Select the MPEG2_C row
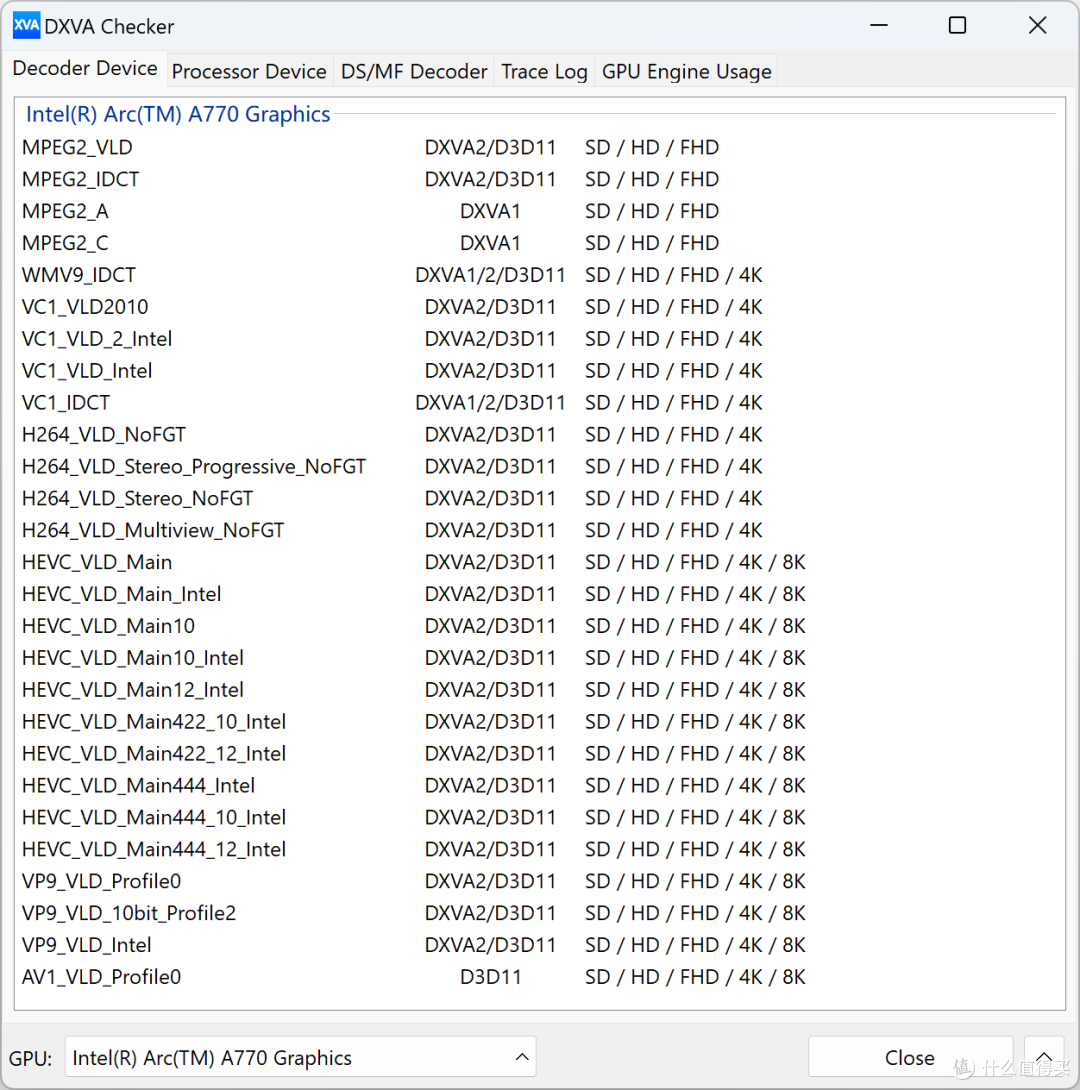This screenshot has height=1090, width=1080. pos(539,243)
